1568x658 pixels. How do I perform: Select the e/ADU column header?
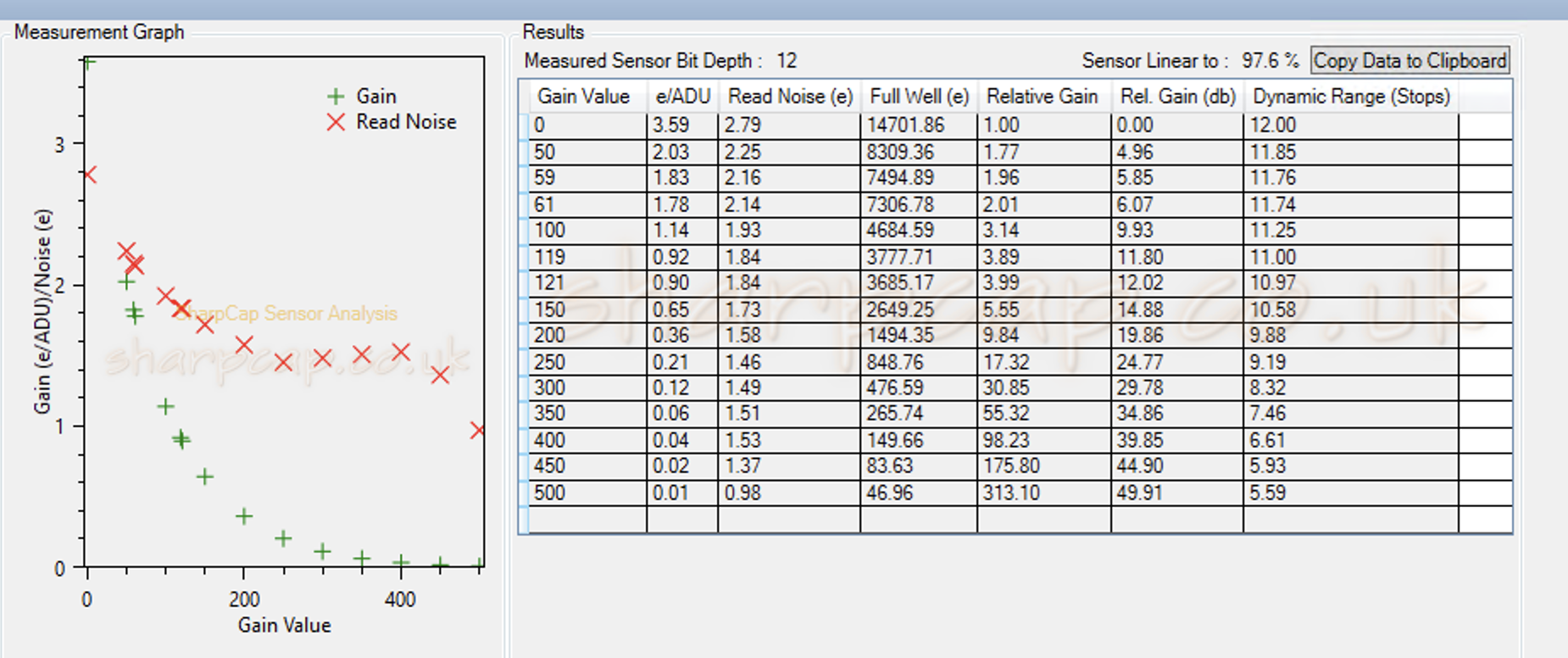tap(682, 97)
